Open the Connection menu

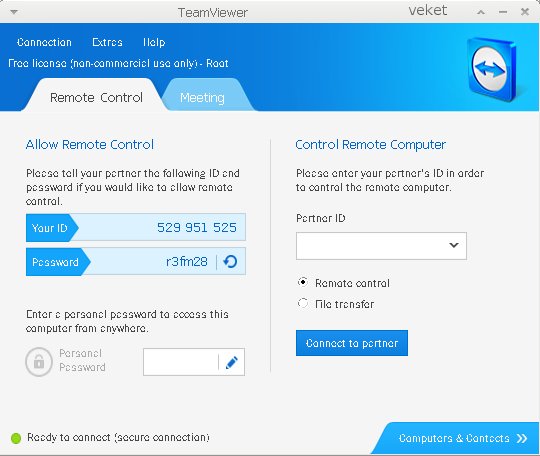click(x=44, y=42)
